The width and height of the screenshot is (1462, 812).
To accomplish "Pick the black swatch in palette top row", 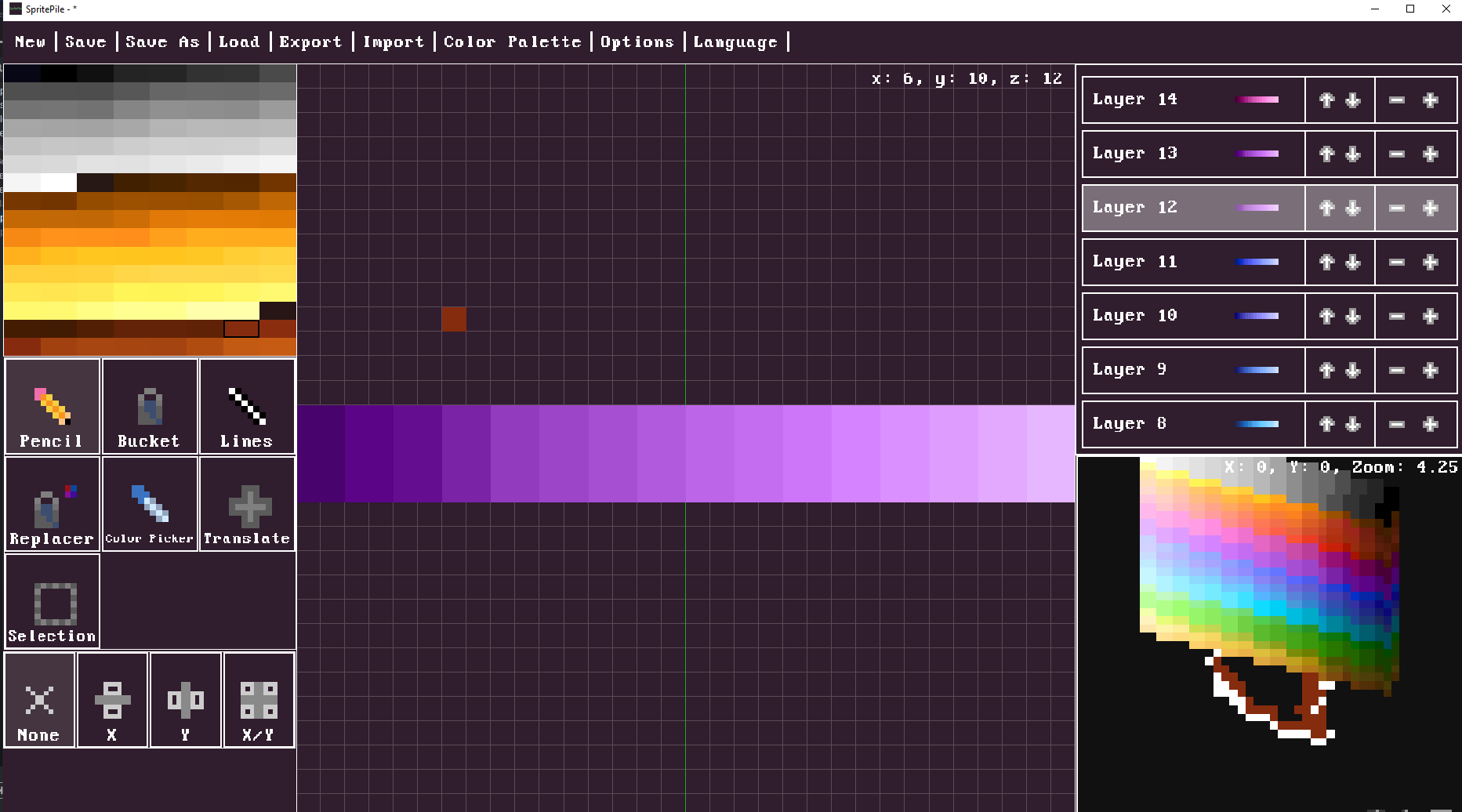I will [58, 74].
